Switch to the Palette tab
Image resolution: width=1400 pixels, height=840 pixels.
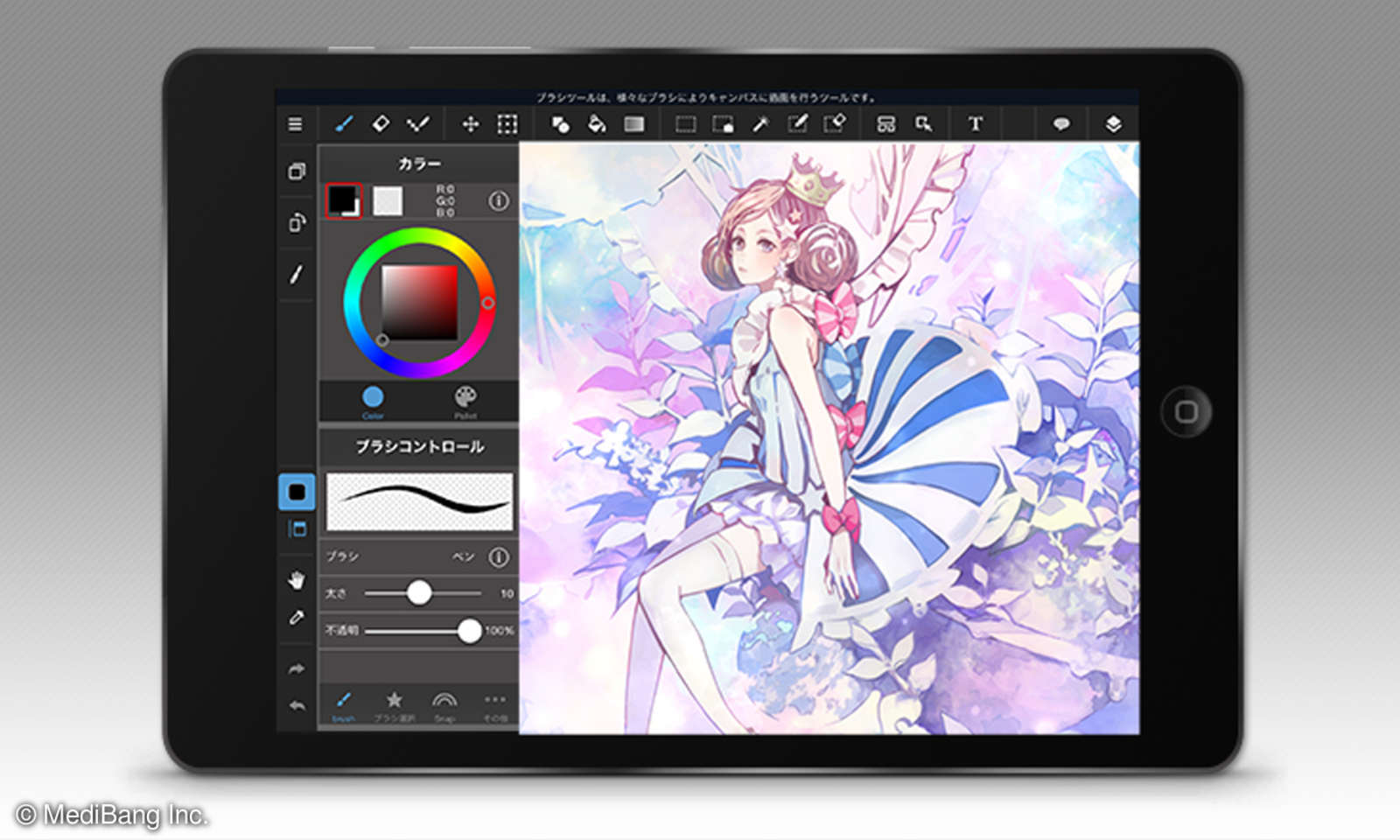click(x=465, y=401)
